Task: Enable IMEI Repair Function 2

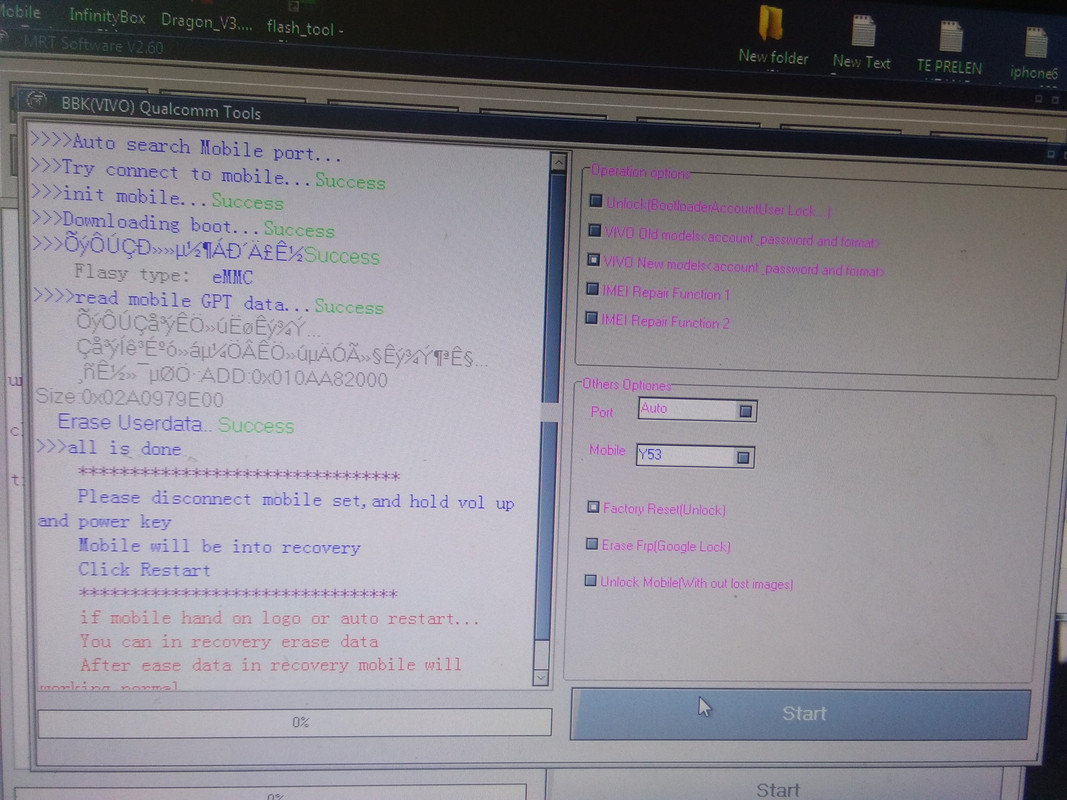Action: click(x=591, y=317)
